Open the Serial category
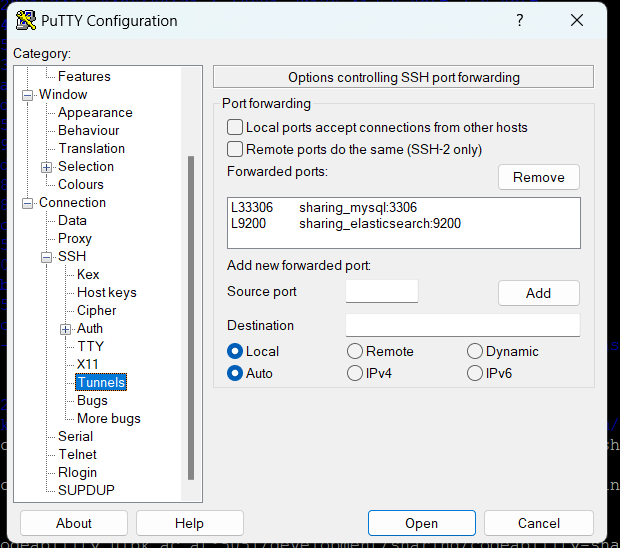The width and height of the screenshot is (620, 548). coord(75,436)
